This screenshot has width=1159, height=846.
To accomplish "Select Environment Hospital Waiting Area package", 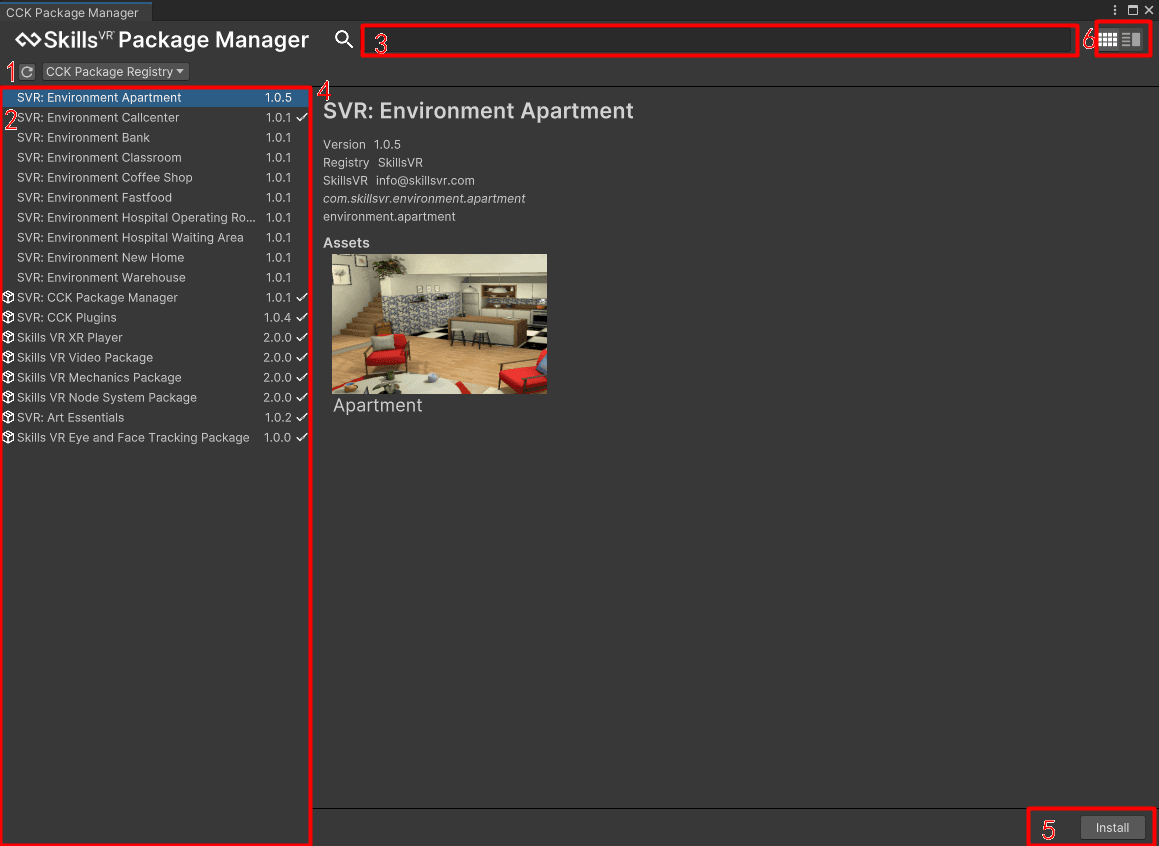I will click(x=154, y=237).
